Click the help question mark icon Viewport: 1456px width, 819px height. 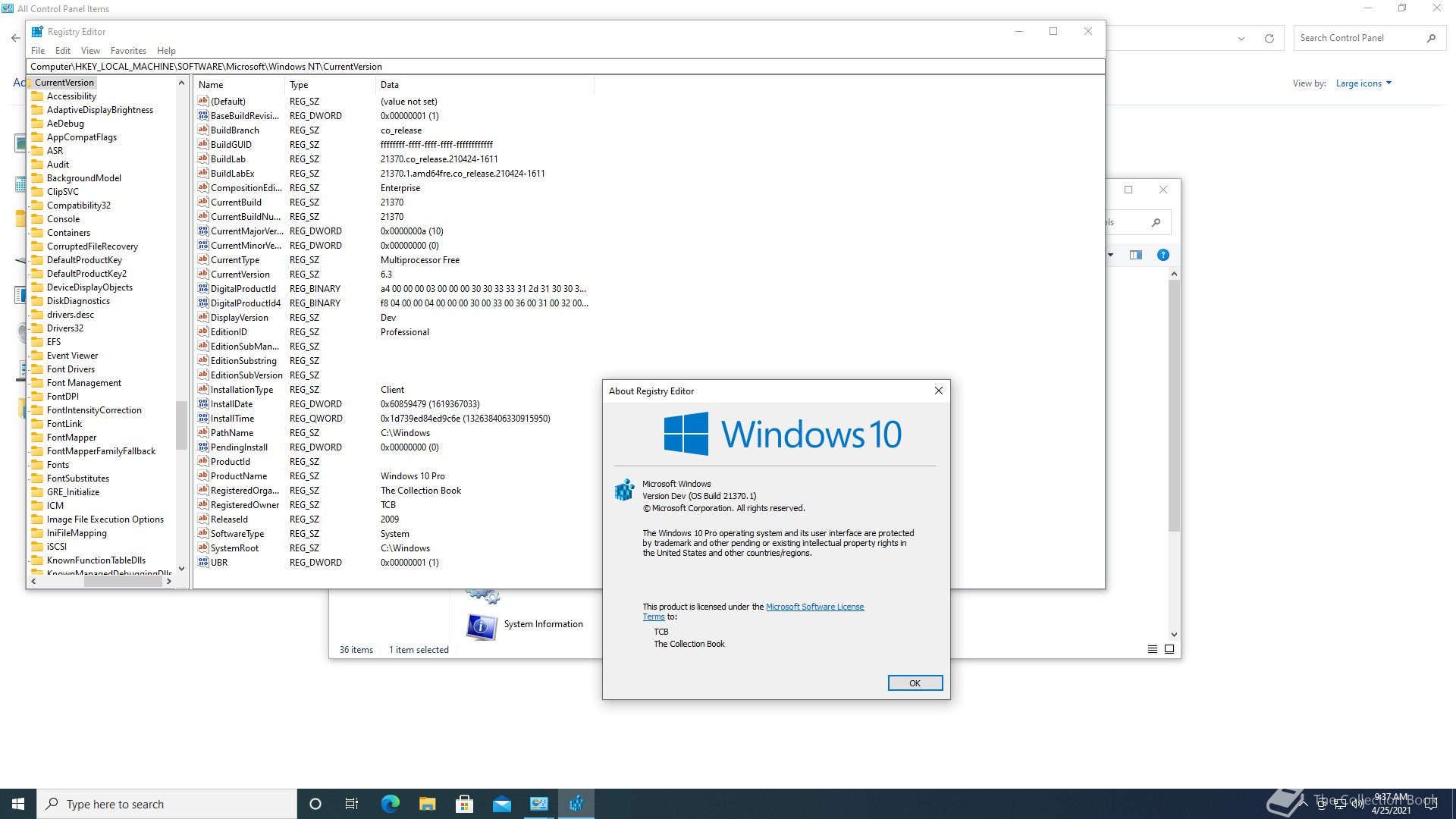(x=1163, y=255)
